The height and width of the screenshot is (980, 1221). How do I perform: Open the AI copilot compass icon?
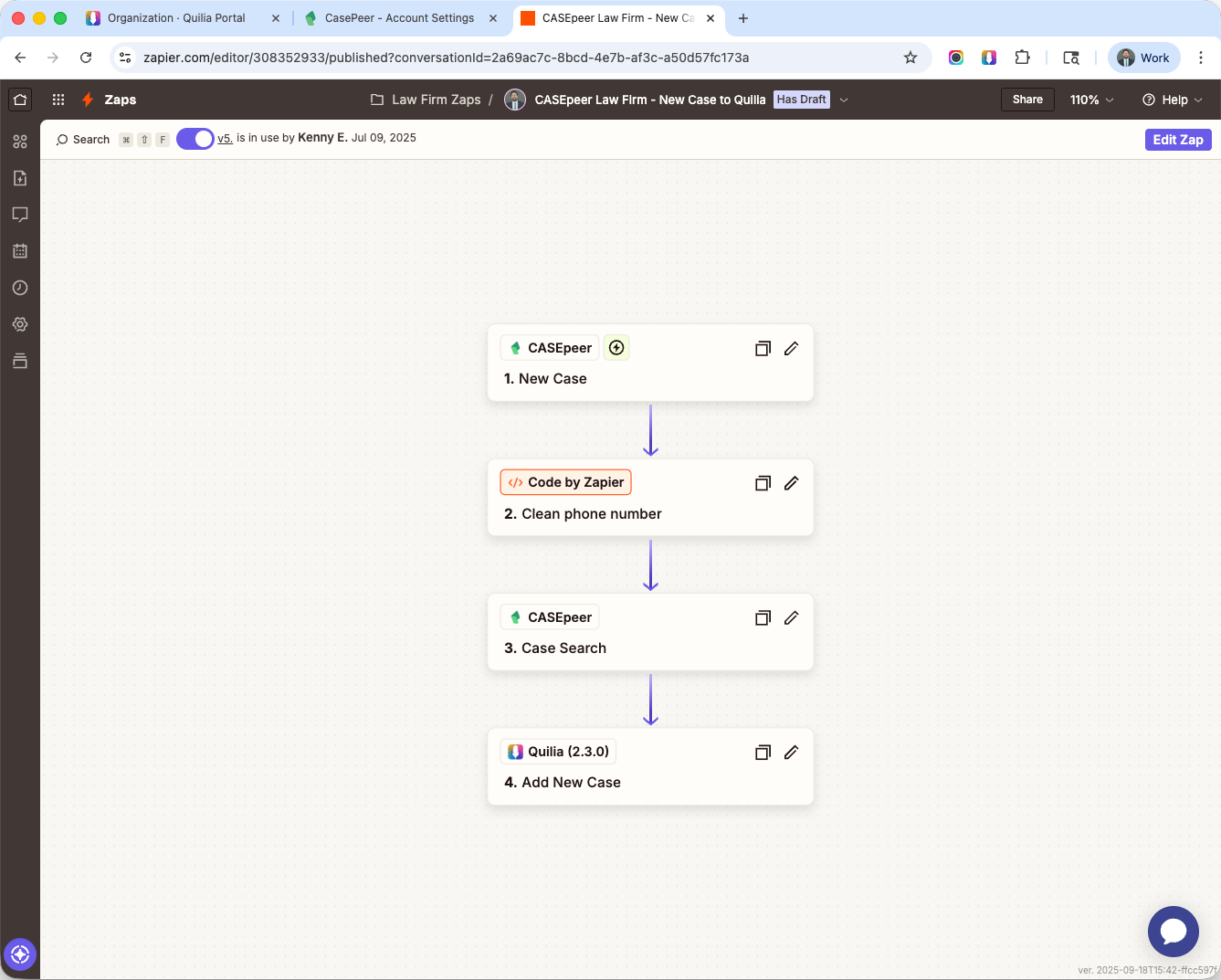[x=20, y=954]
